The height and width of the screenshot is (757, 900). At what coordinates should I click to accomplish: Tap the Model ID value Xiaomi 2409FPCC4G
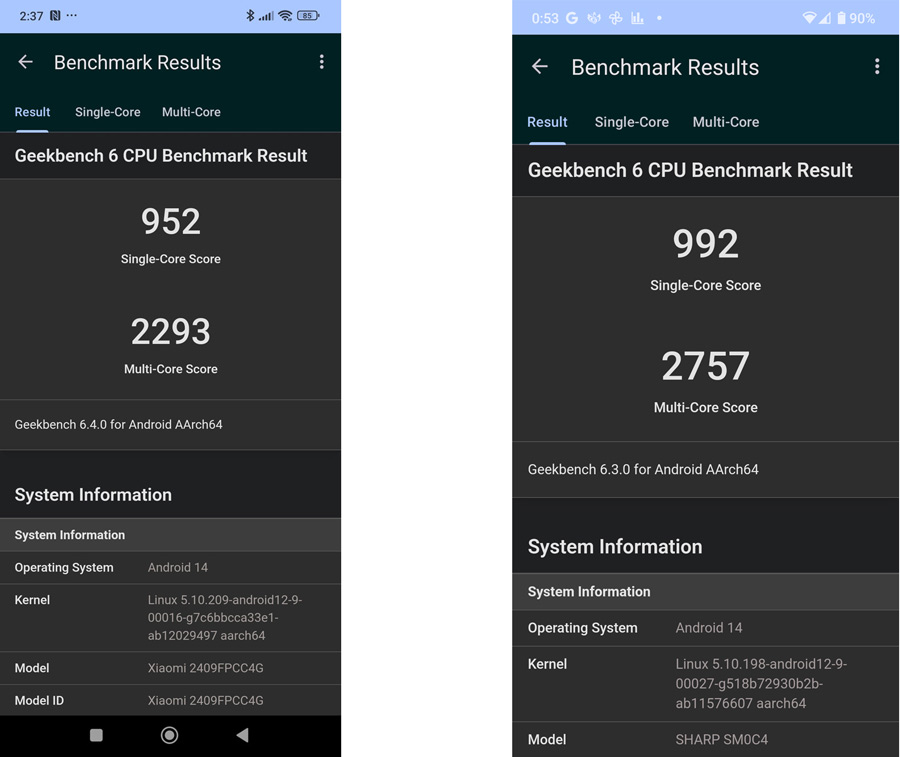205,701
